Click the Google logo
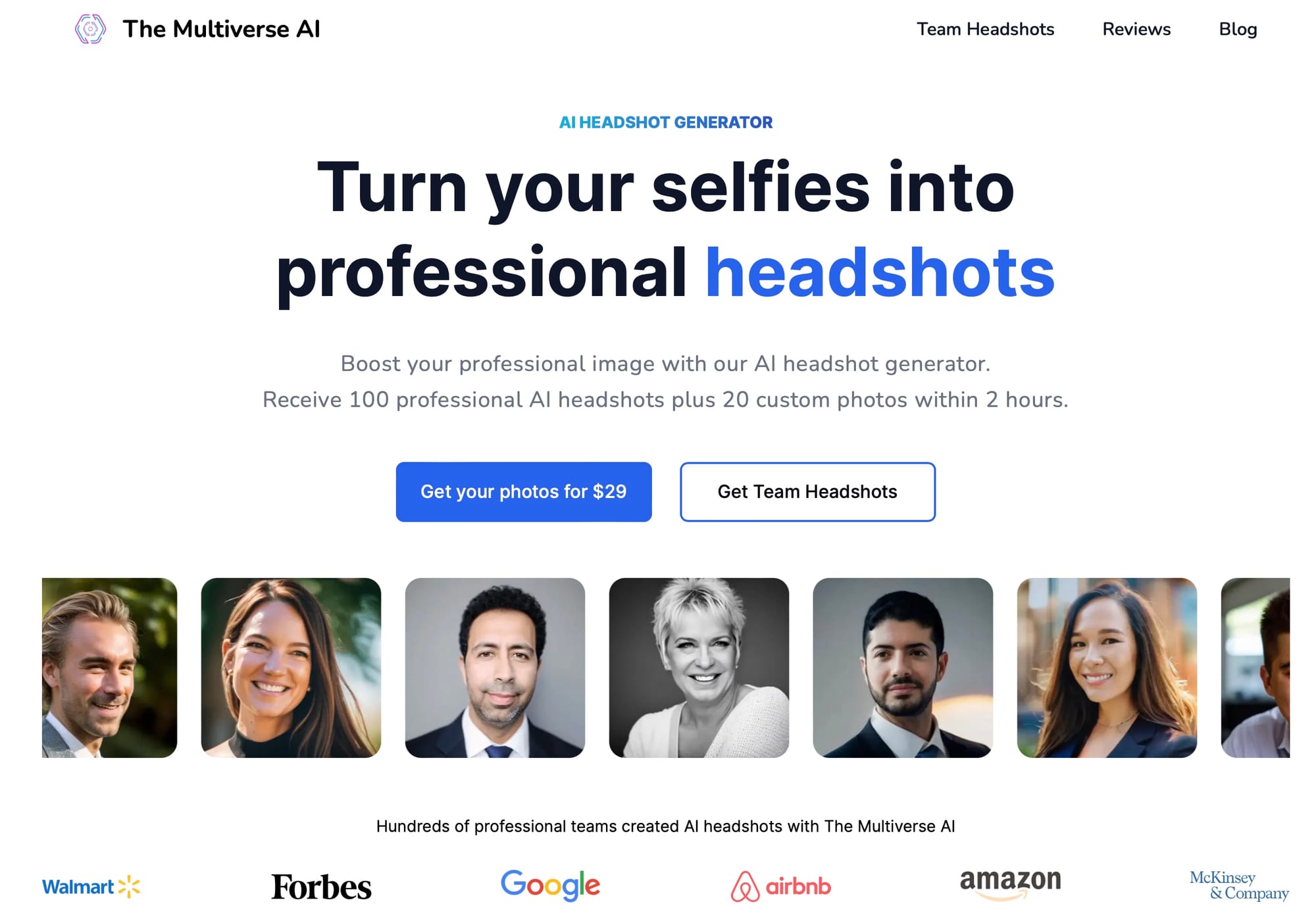This screenshot has height=917, width=1316. click(550, 885)
